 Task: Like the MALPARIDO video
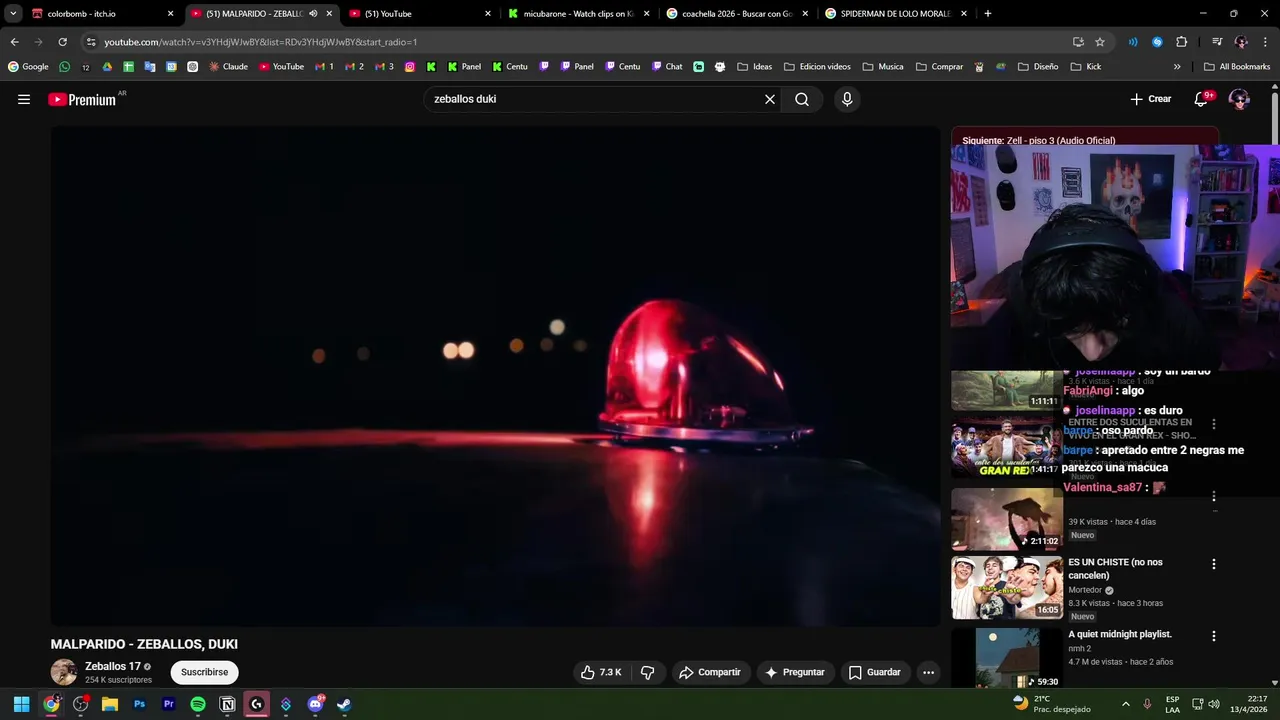tap(601, 672)
